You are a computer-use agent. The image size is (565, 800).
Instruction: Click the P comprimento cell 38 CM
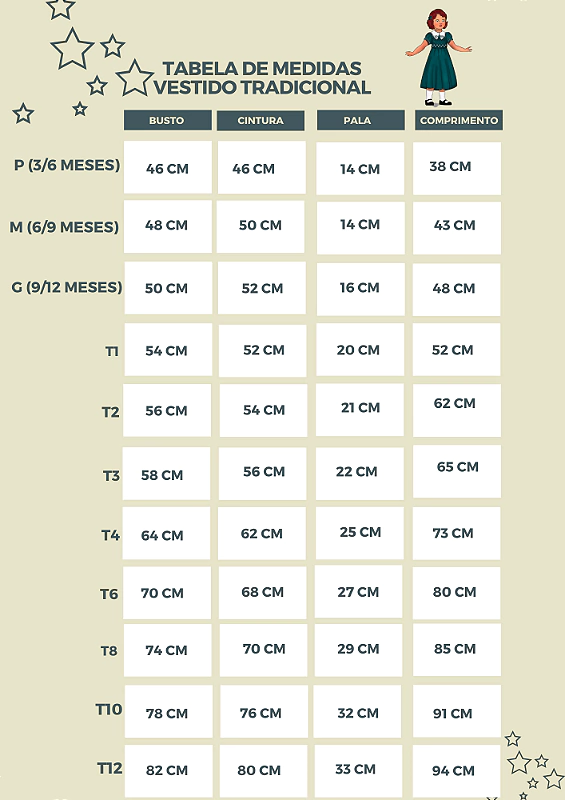[x=457, y=168]
